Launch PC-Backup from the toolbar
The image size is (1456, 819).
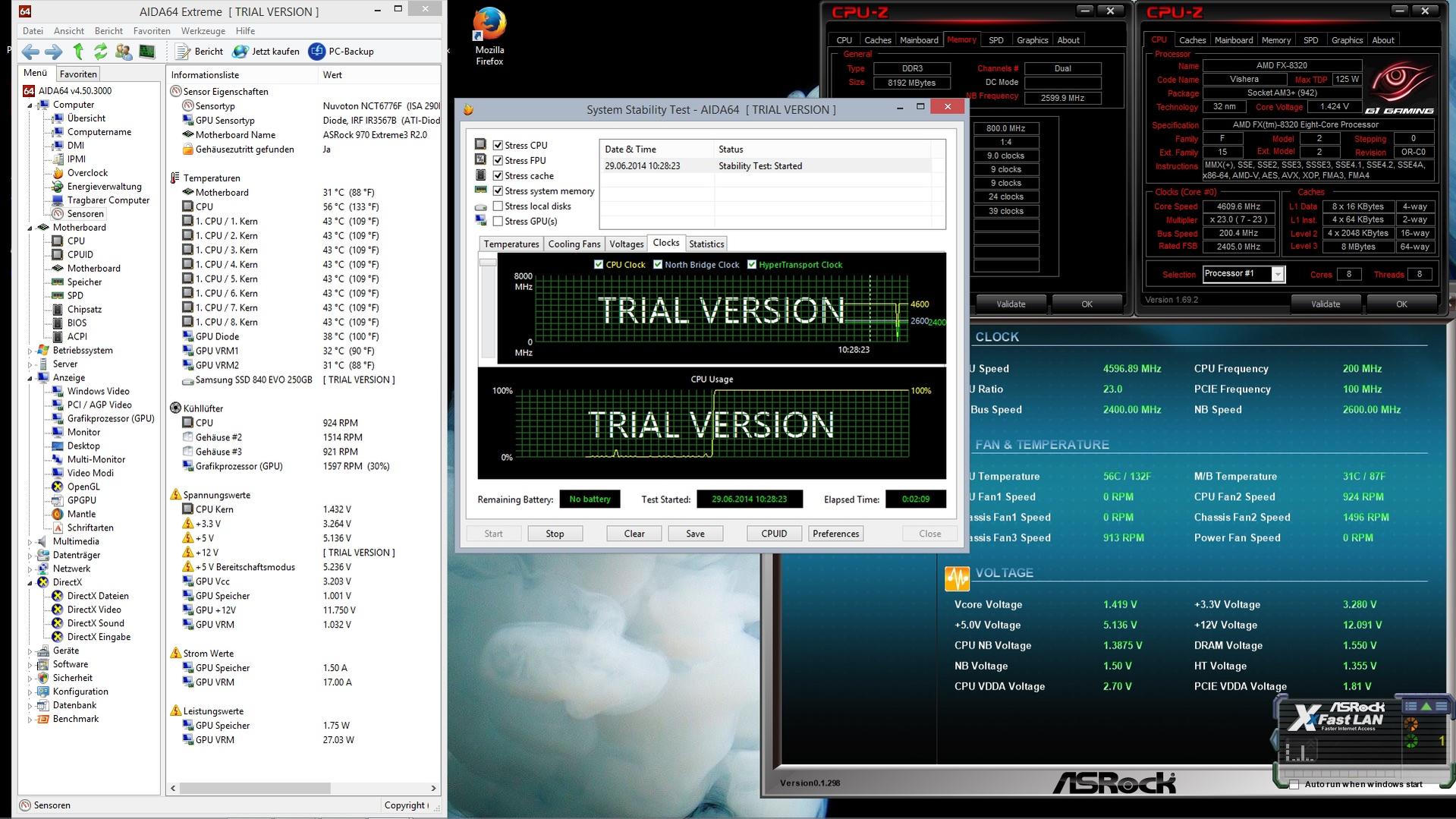(341, 52)
